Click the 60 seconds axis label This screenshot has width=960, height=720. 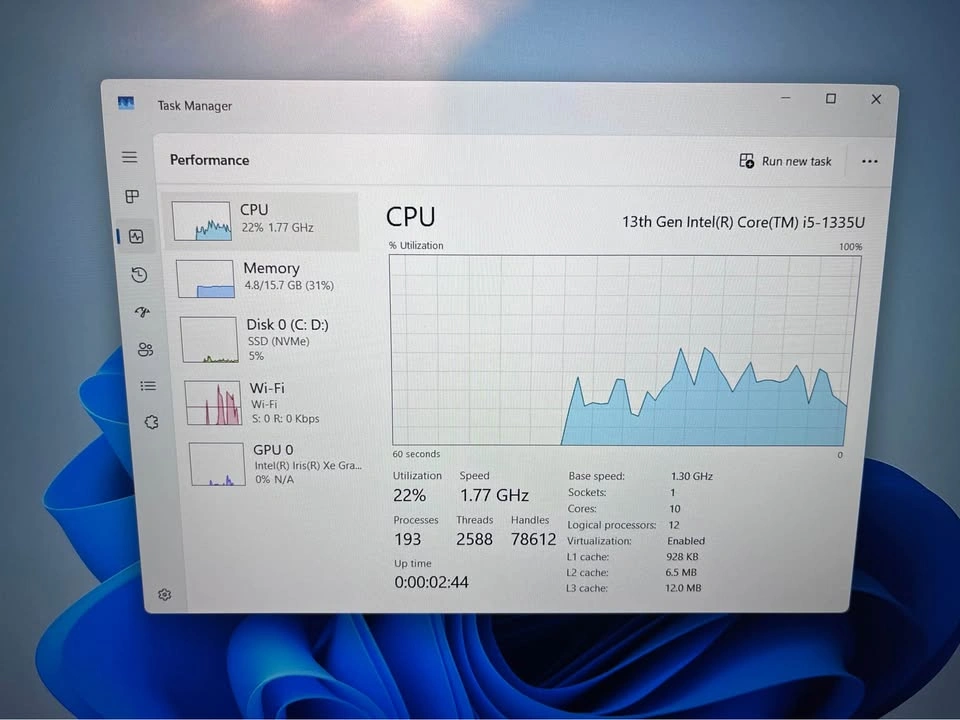[x=416, y=454]
